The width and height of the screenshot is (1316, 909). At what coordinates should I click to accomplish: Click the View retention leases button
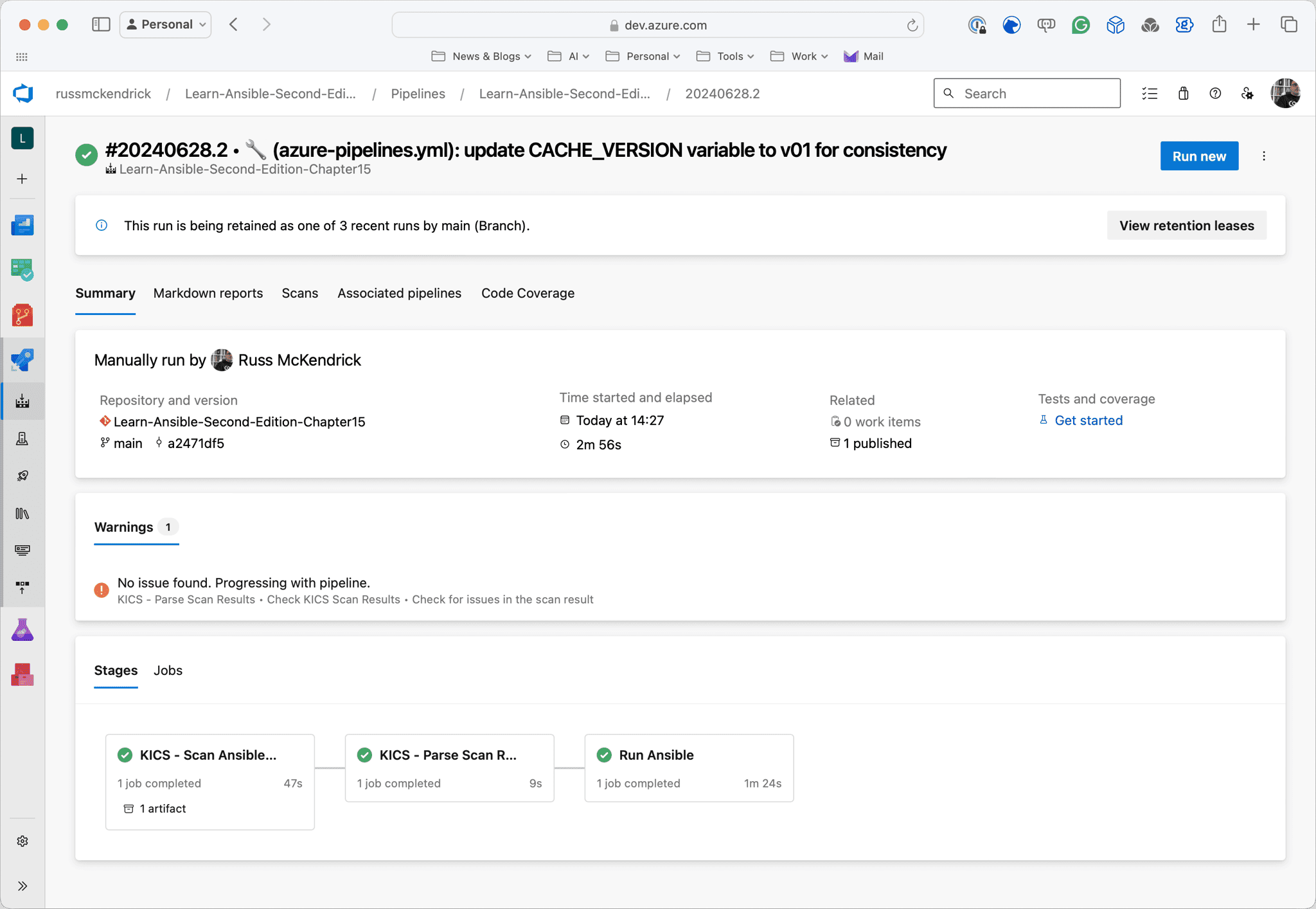[x=1186, y=226]
